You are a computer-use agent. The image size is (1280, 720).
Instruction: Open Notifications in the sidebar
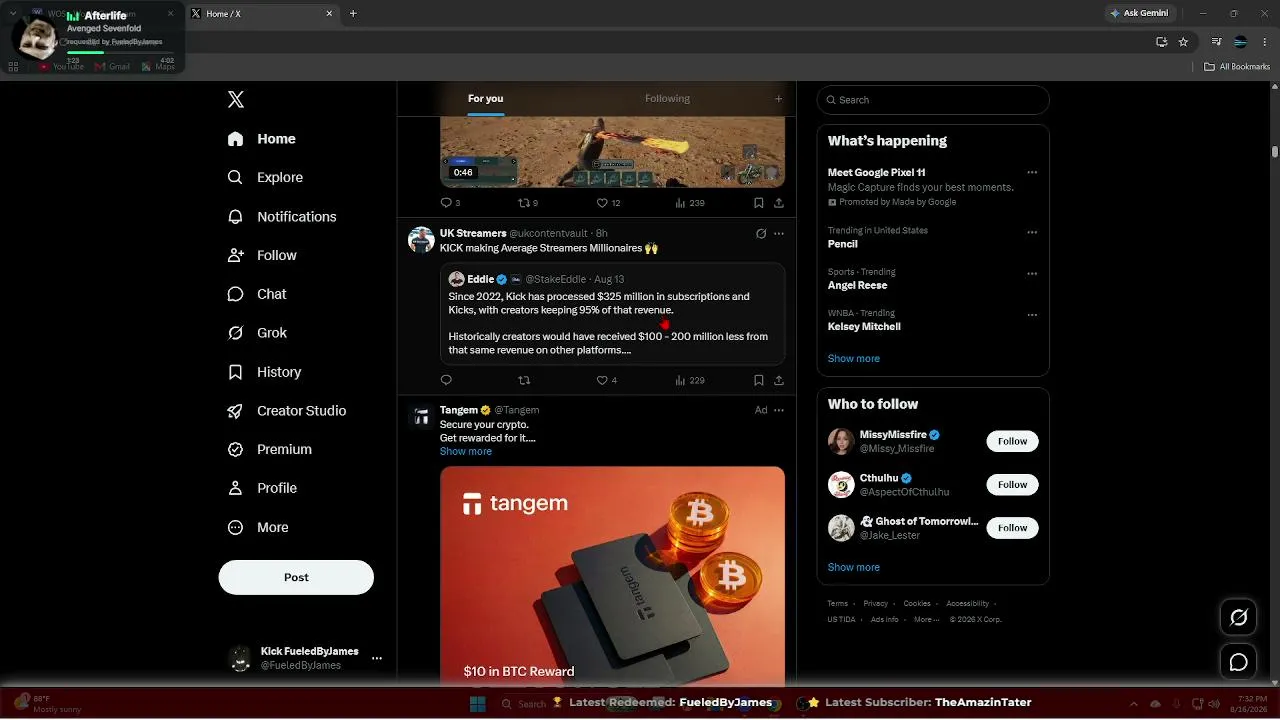(x=282, y=216)
